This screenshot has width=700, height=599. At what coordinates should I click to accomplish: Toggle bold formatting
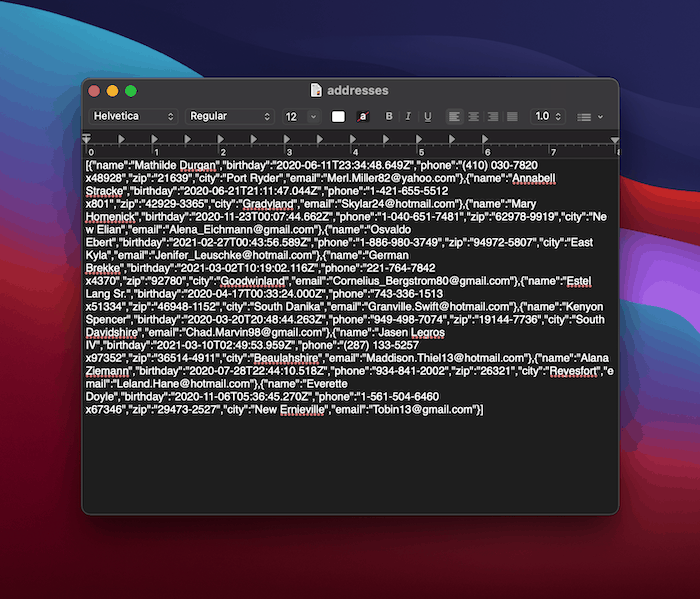(389, 116)
